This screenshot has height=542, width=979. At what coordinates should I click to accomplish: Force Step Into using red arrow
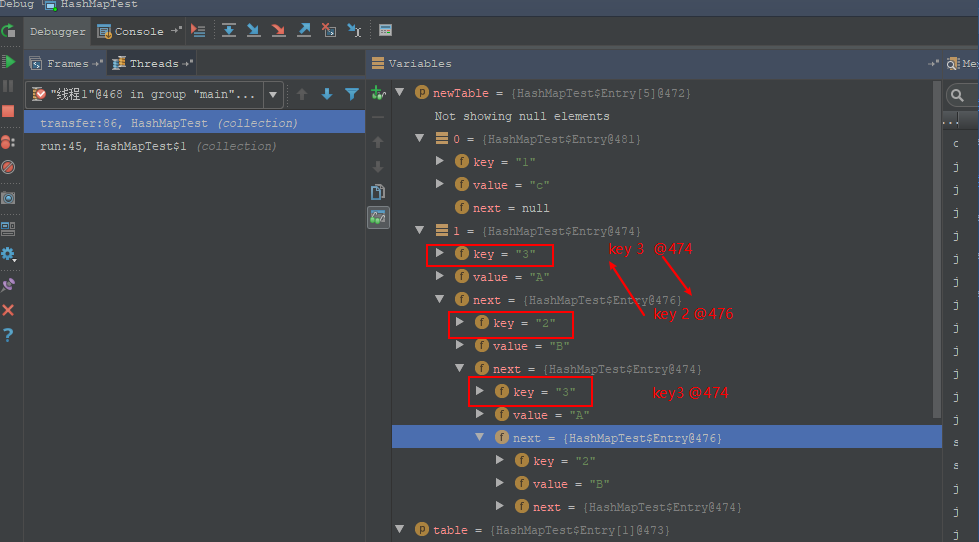278,31
